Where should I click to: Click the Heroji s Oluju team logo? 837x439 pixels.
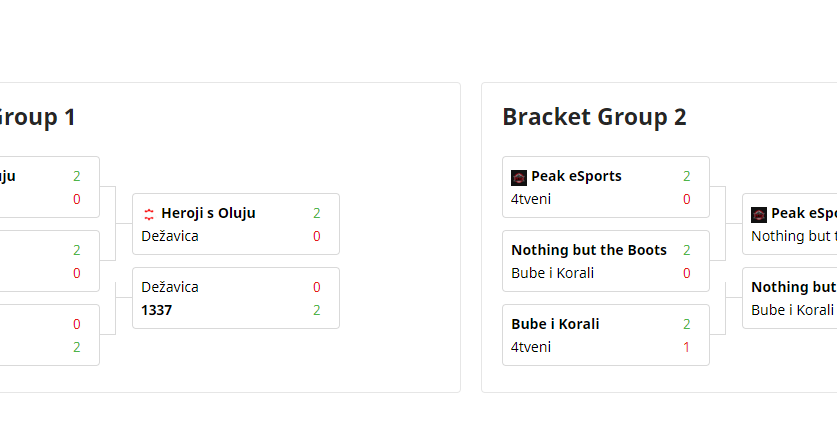click(x=149, y=213)
